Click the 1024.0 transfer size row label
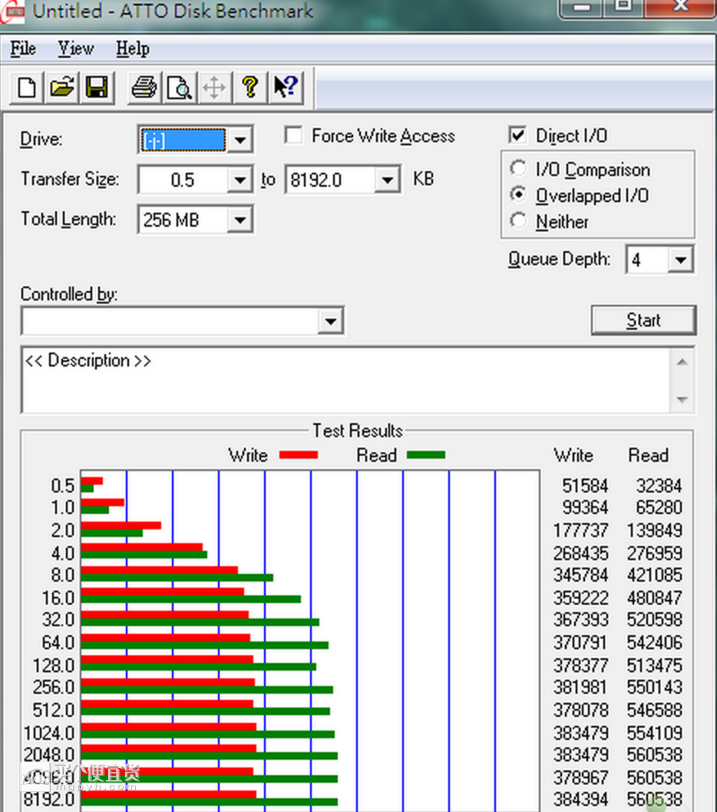This screenshot has width=717, height=812. point(49,733)
